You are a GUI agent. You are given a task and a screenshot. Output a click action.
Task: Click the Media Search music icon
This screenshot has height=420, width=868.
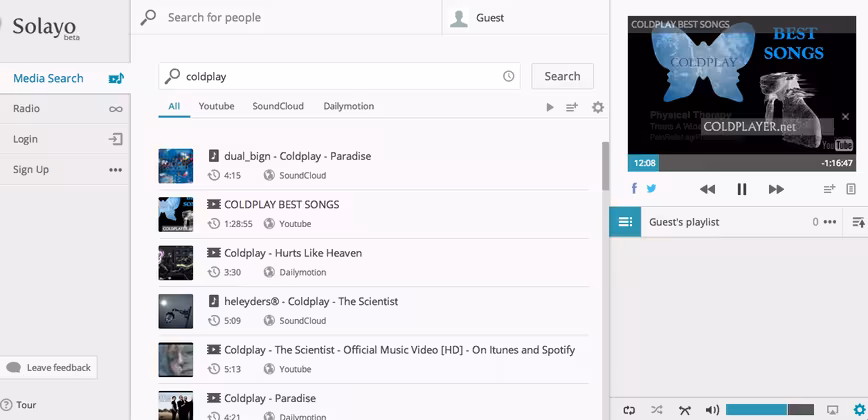coord(116,79)
